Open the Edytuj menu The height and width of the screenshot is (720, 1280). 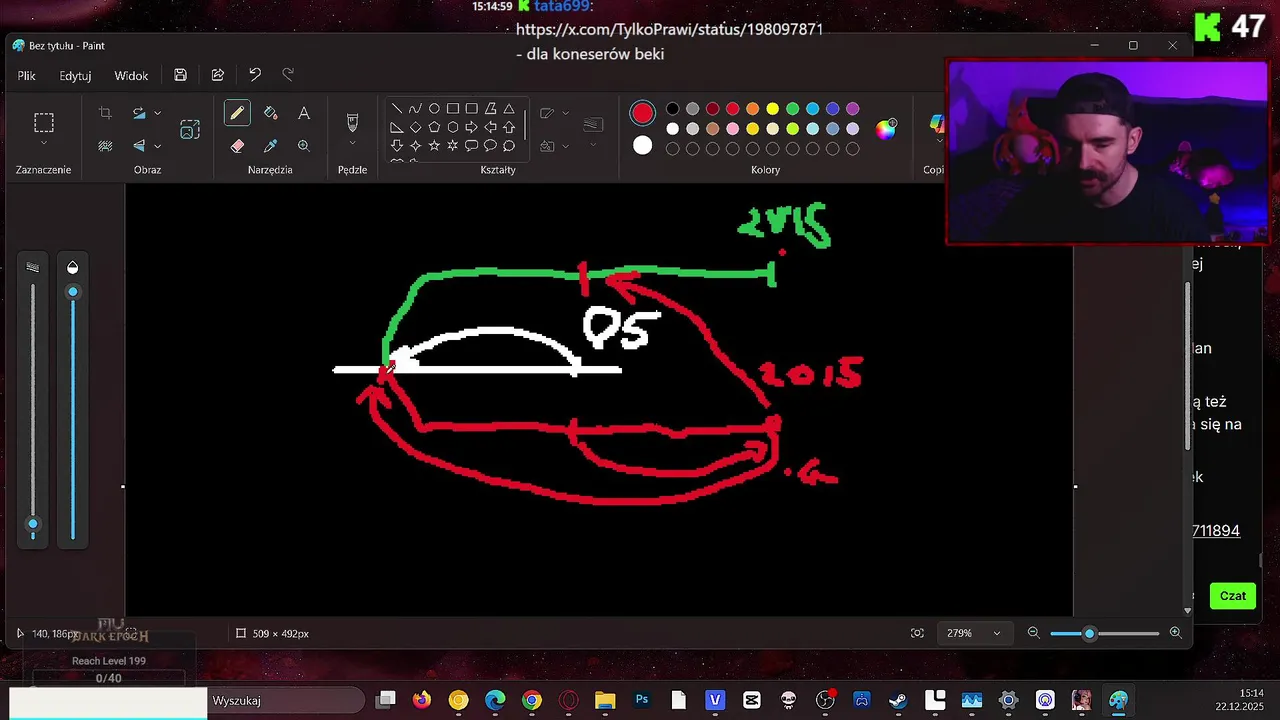point(75,75)
